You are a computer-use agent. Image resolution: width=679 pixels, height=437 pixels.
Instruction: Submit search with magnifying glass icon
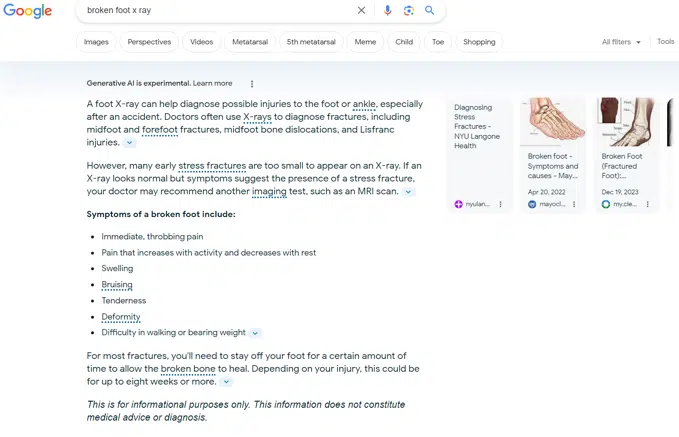tap(429, 10)
